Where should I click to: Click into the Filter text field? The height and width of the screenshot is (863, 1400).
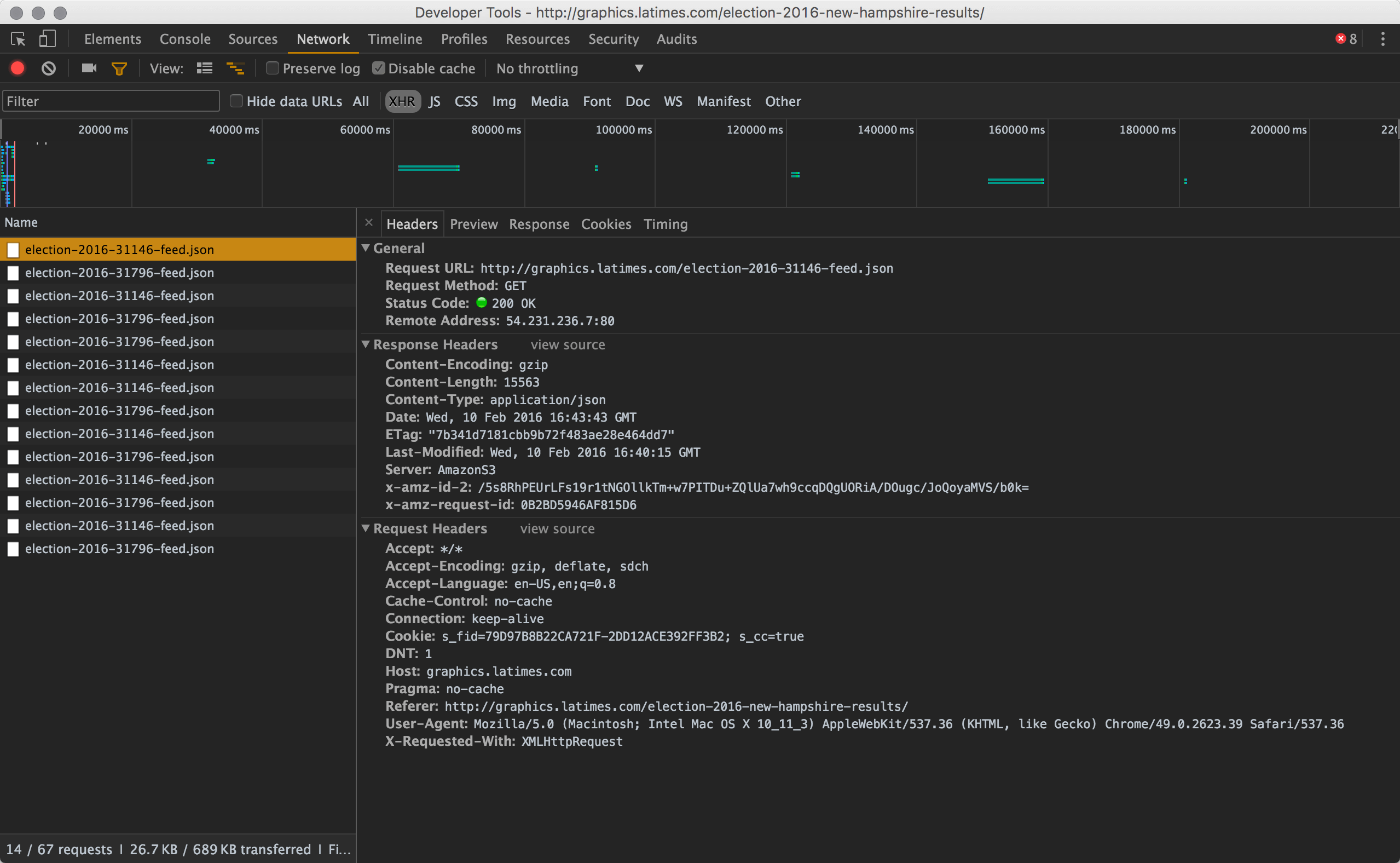[x=111, y=101]
